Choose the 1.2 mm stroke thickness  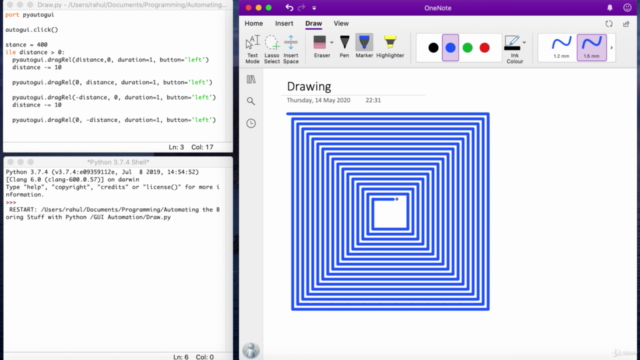561,47
